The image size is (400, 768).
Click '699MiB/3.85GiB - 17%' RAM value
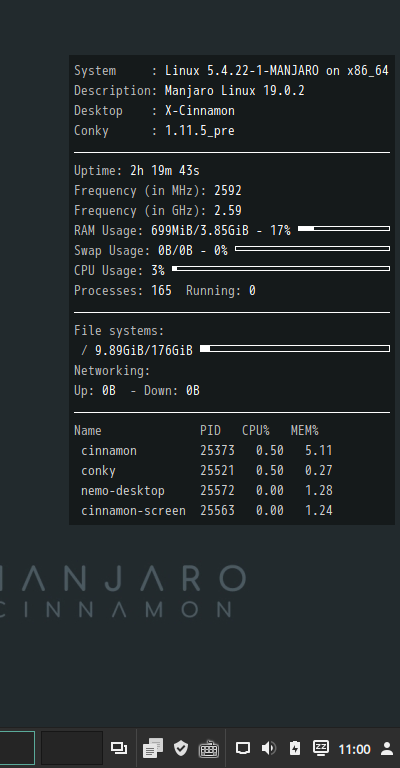[221, 231]
